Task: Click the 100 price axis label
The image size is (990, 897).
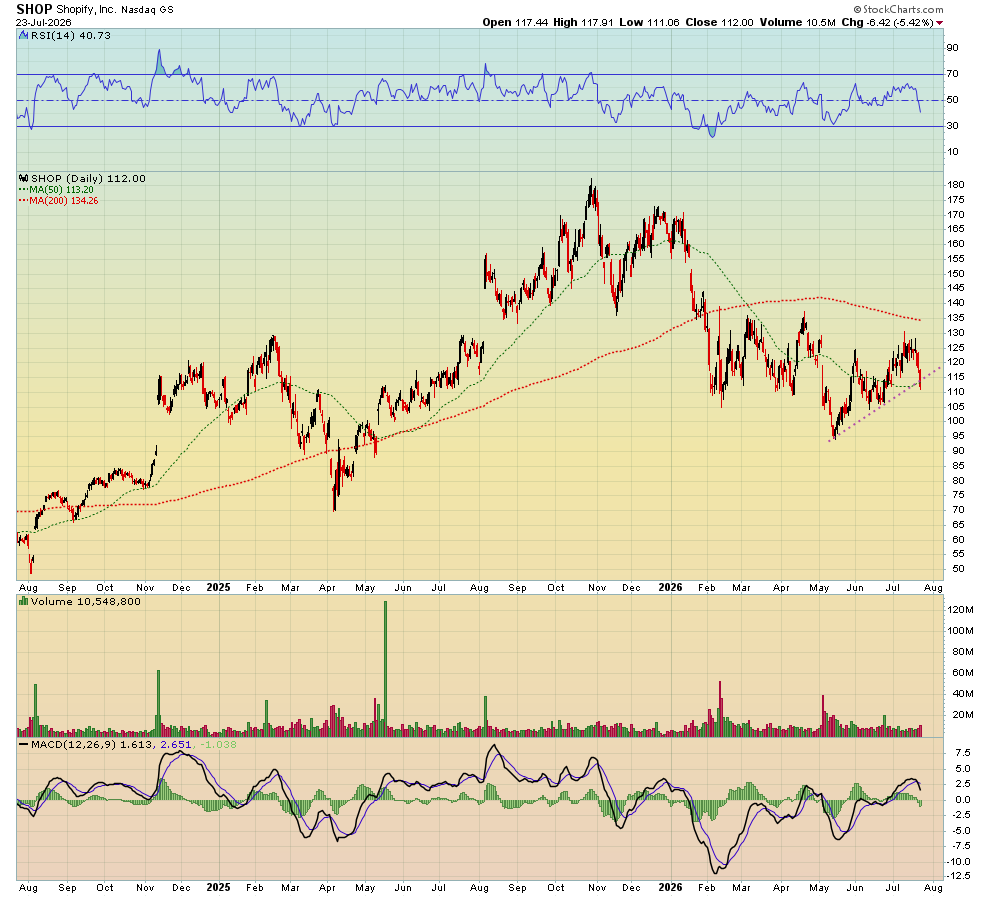Action: [955, 421]
